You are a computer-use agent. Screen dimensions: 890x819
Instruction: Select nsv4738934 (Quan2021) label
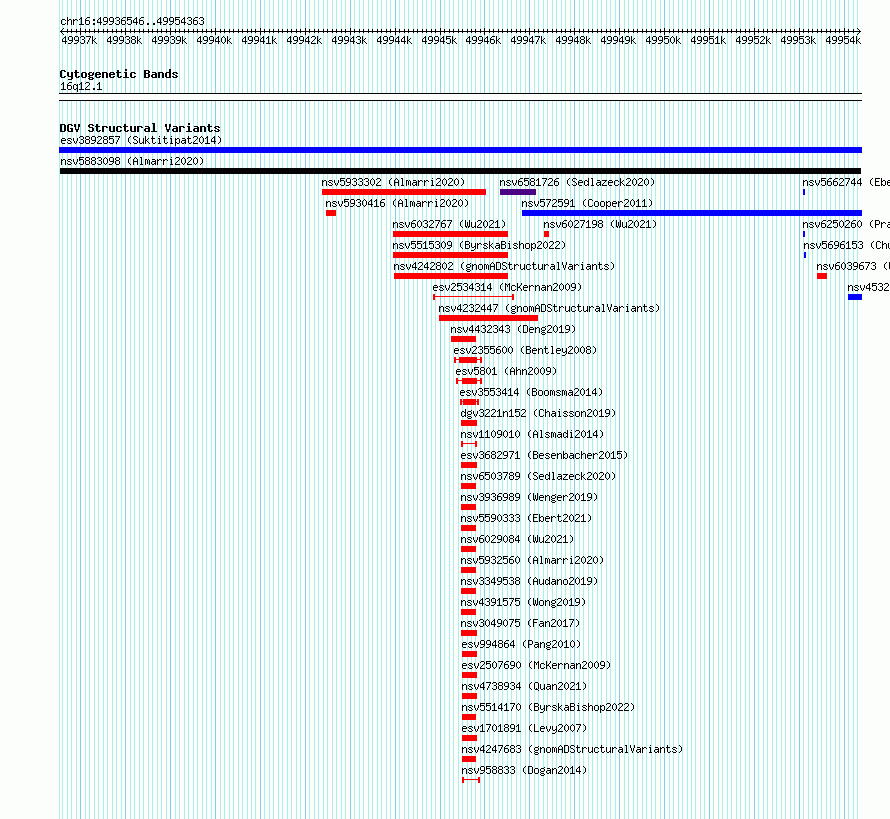coord(524,686)
